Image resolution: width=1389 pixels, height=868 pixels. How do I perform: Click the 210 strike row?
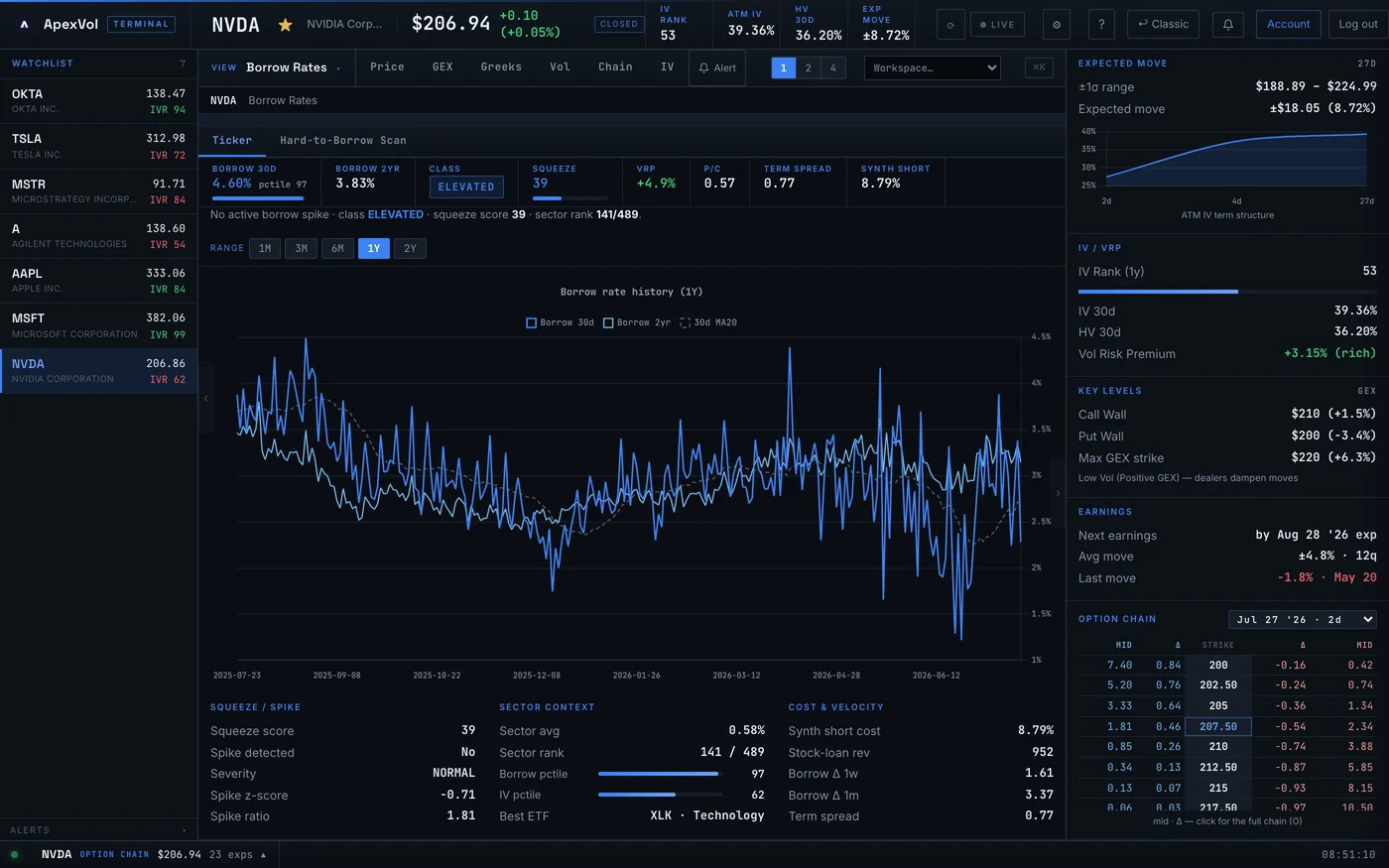[1227, 747]
